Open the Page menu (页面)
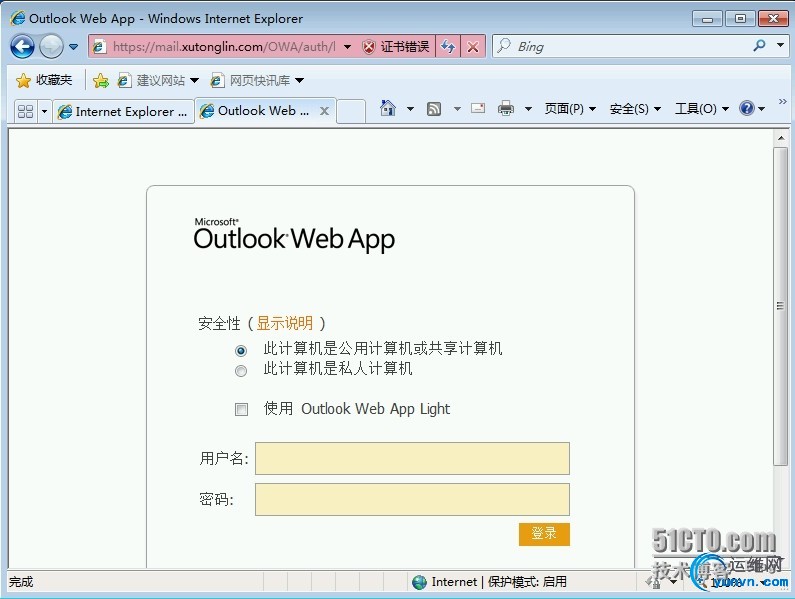 (x=570, y=109)
